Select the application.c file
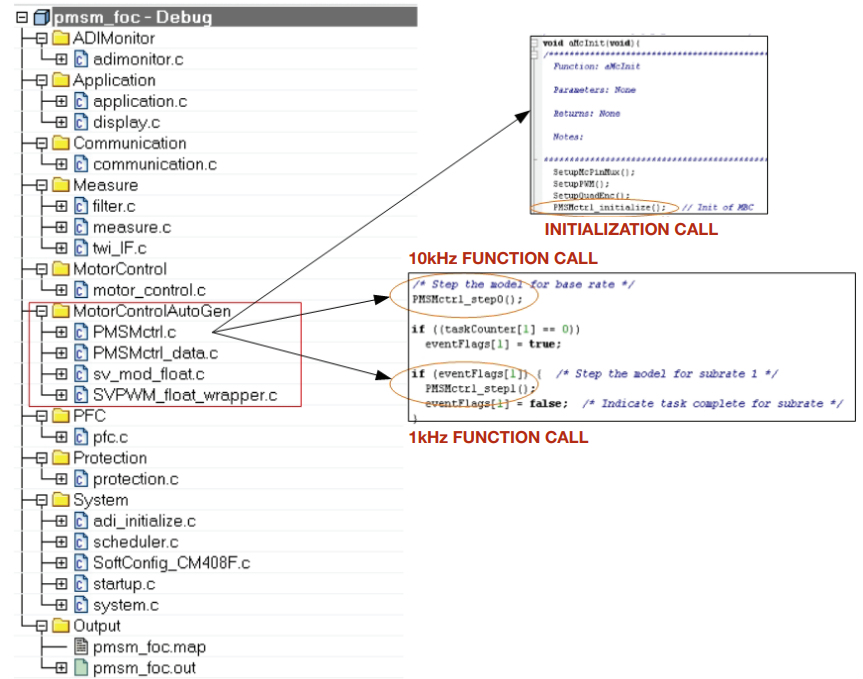The image size is (863, 679). coord(139,101)
